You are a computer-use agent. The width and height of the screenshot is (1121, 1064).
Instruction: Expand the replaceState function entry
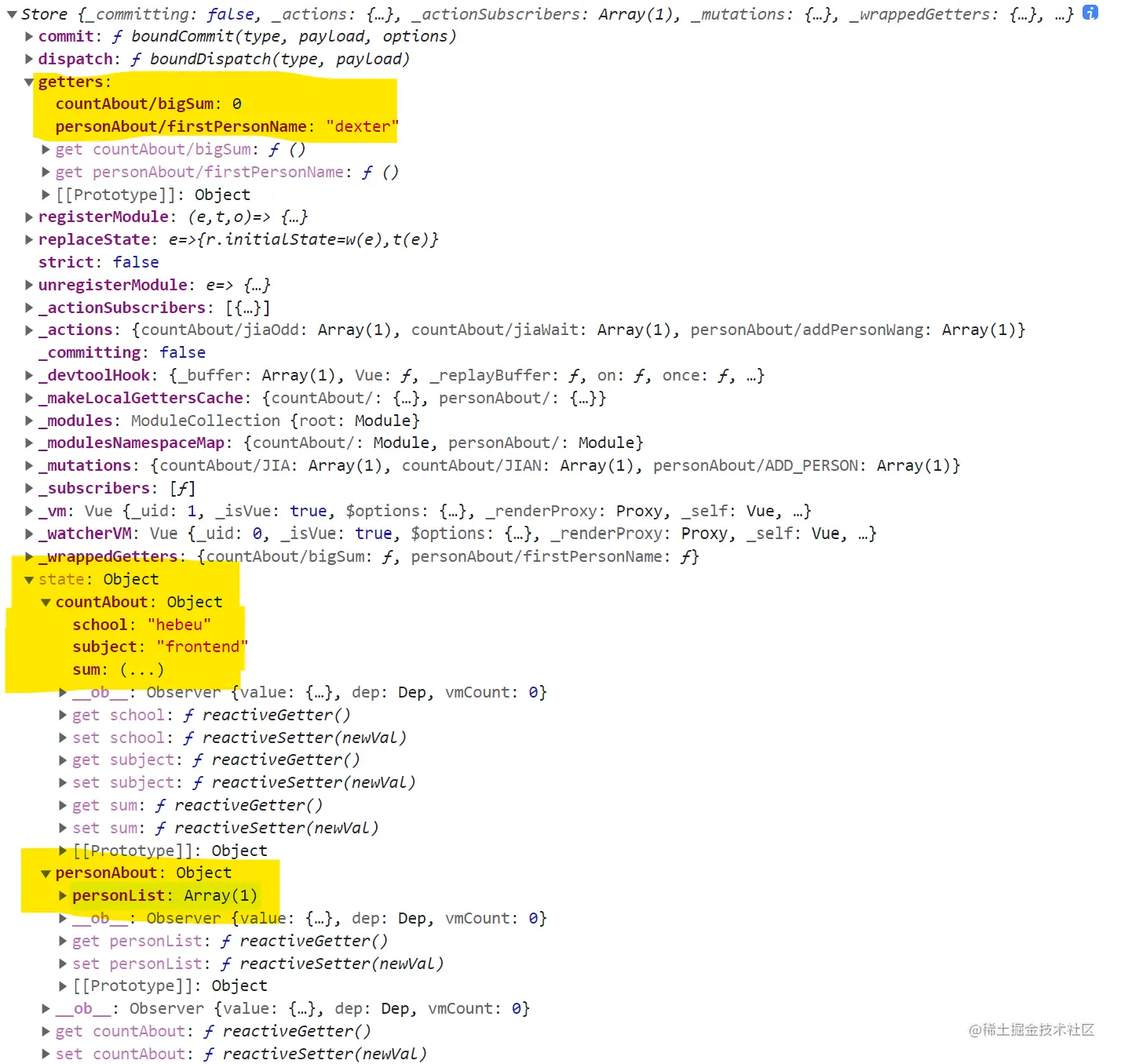29,239
